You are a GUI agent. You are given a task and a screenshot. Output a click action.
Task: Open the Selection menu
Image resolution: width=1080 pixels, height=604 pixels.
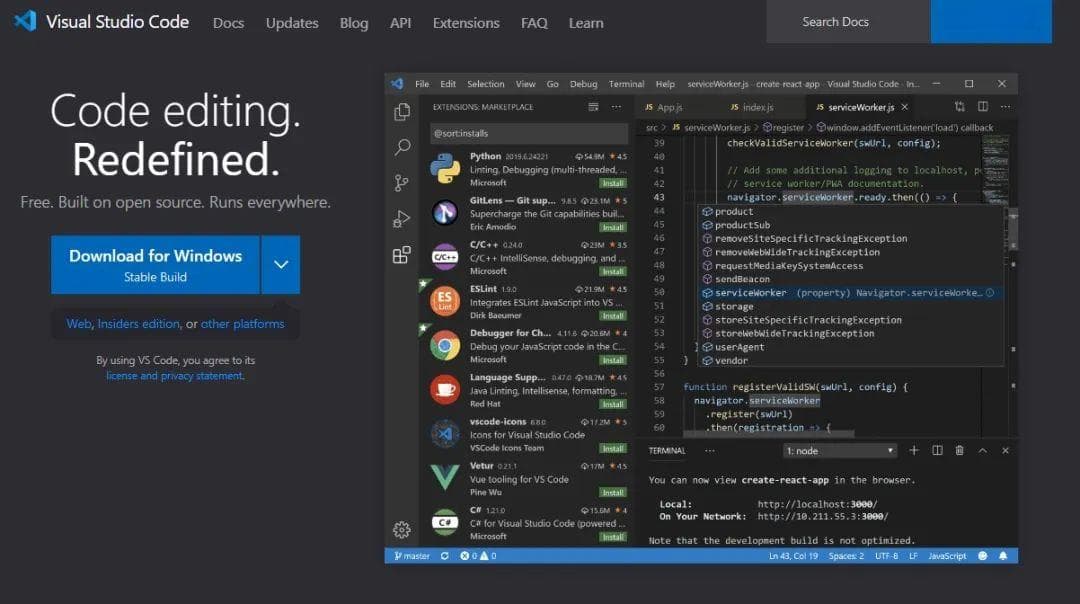click(x=486, y=84)
